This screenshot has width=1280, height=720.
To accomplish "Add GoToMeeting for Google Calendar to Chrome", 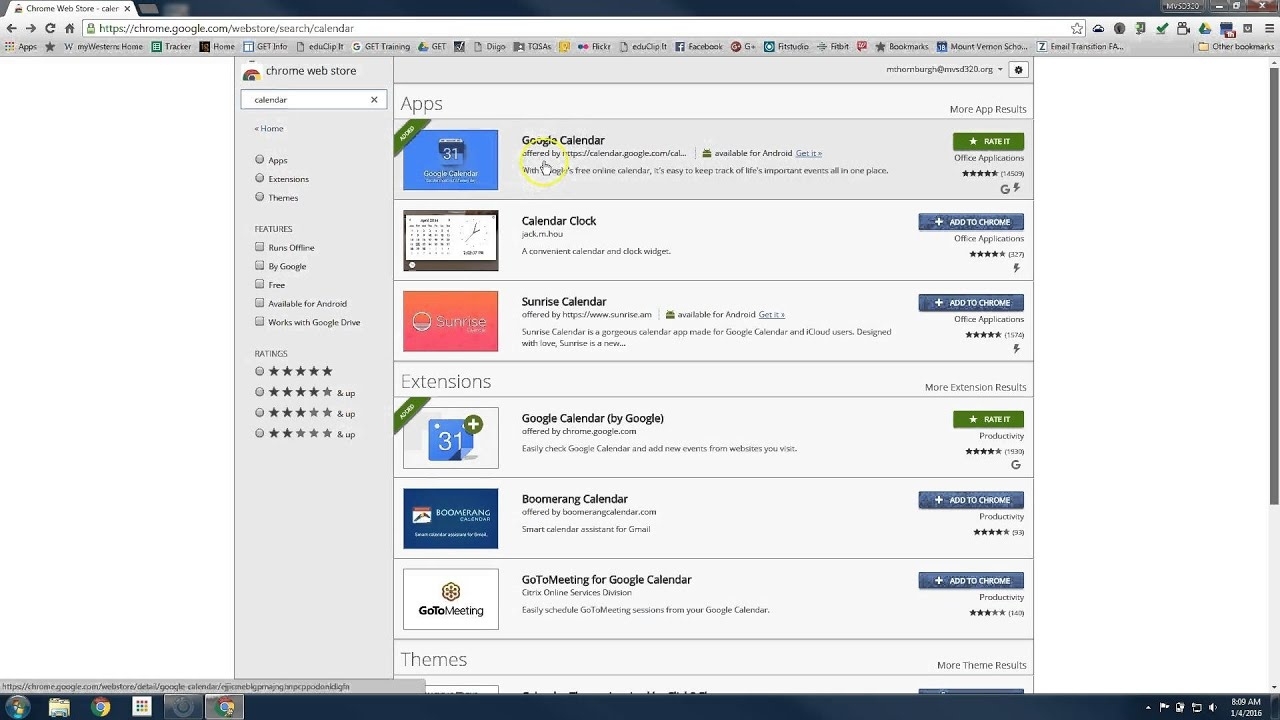I will [x=971, y=580].
